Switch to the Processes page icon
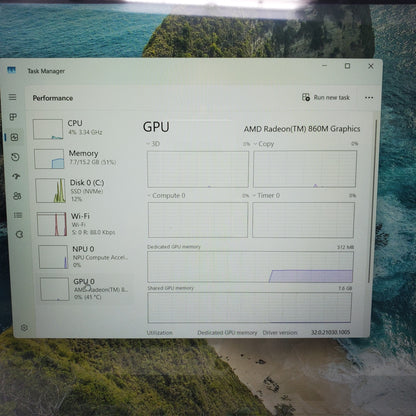This screenshot has height=416, width=416. (x=13, y=117)
